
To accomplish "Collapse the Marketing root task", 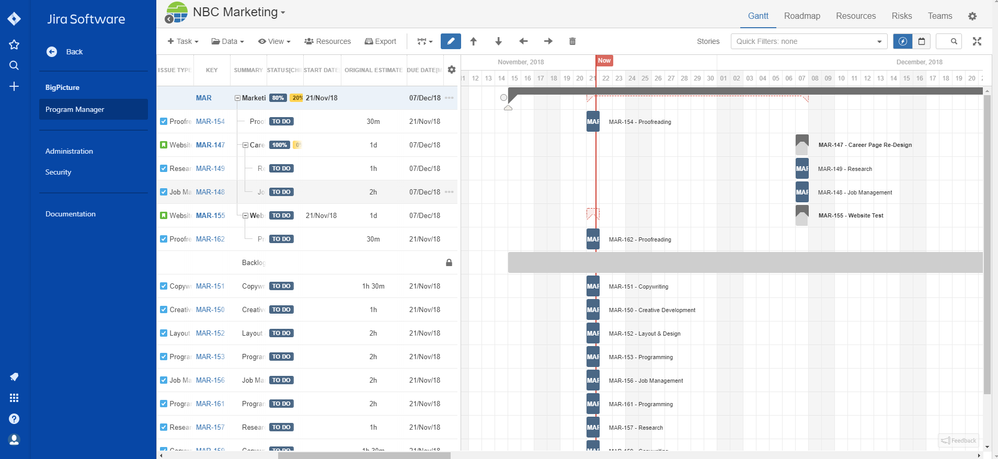I will pos(237,99).
